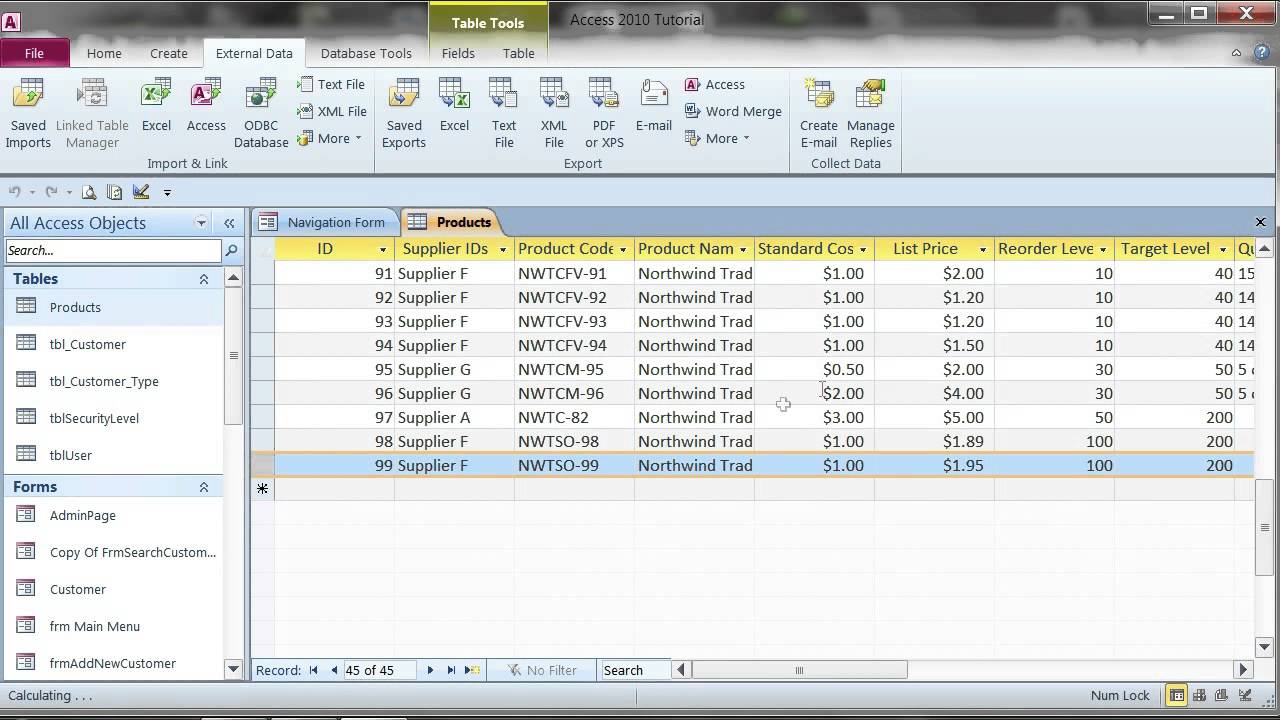Export table via E-mail
Image resolution: width=1280 pixels, height=720 pixels.
654,106
